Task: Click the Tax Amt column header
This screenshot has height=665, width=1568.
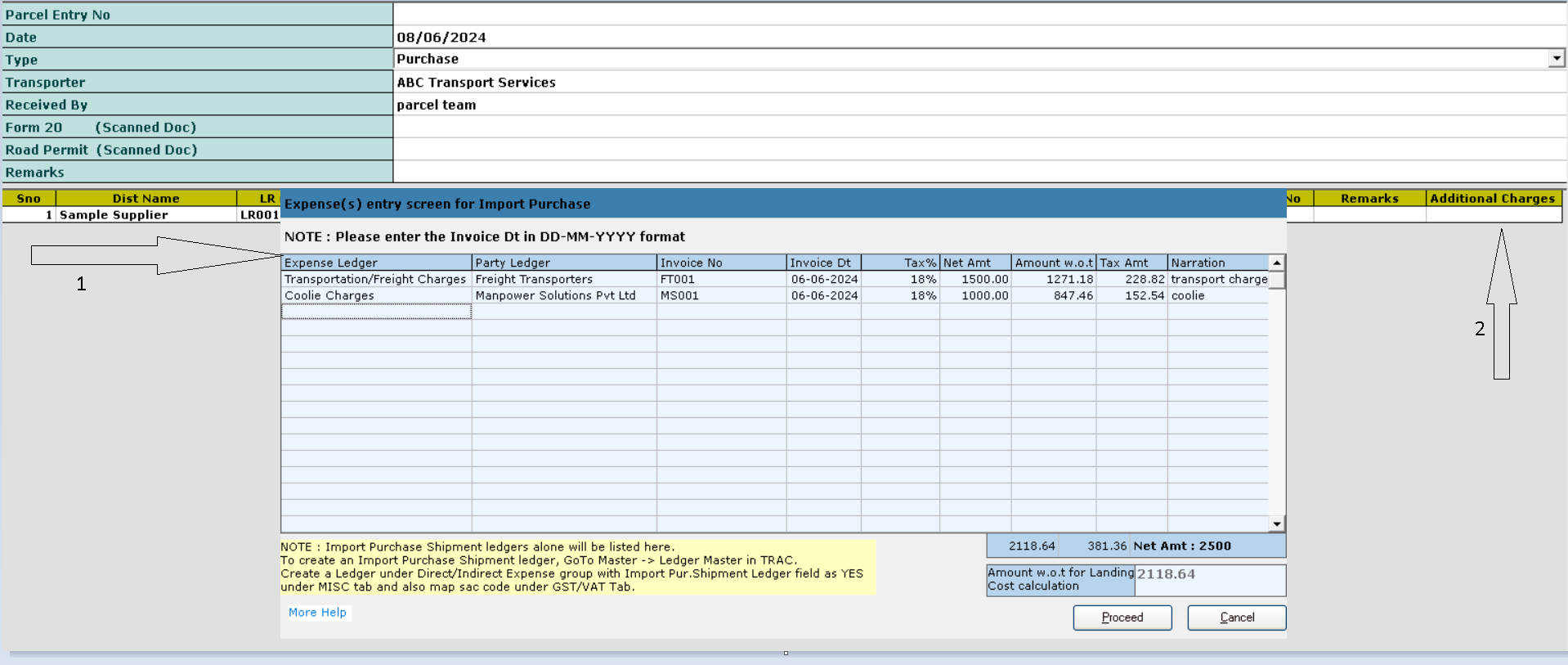Action: click(x=1131, y=263)
